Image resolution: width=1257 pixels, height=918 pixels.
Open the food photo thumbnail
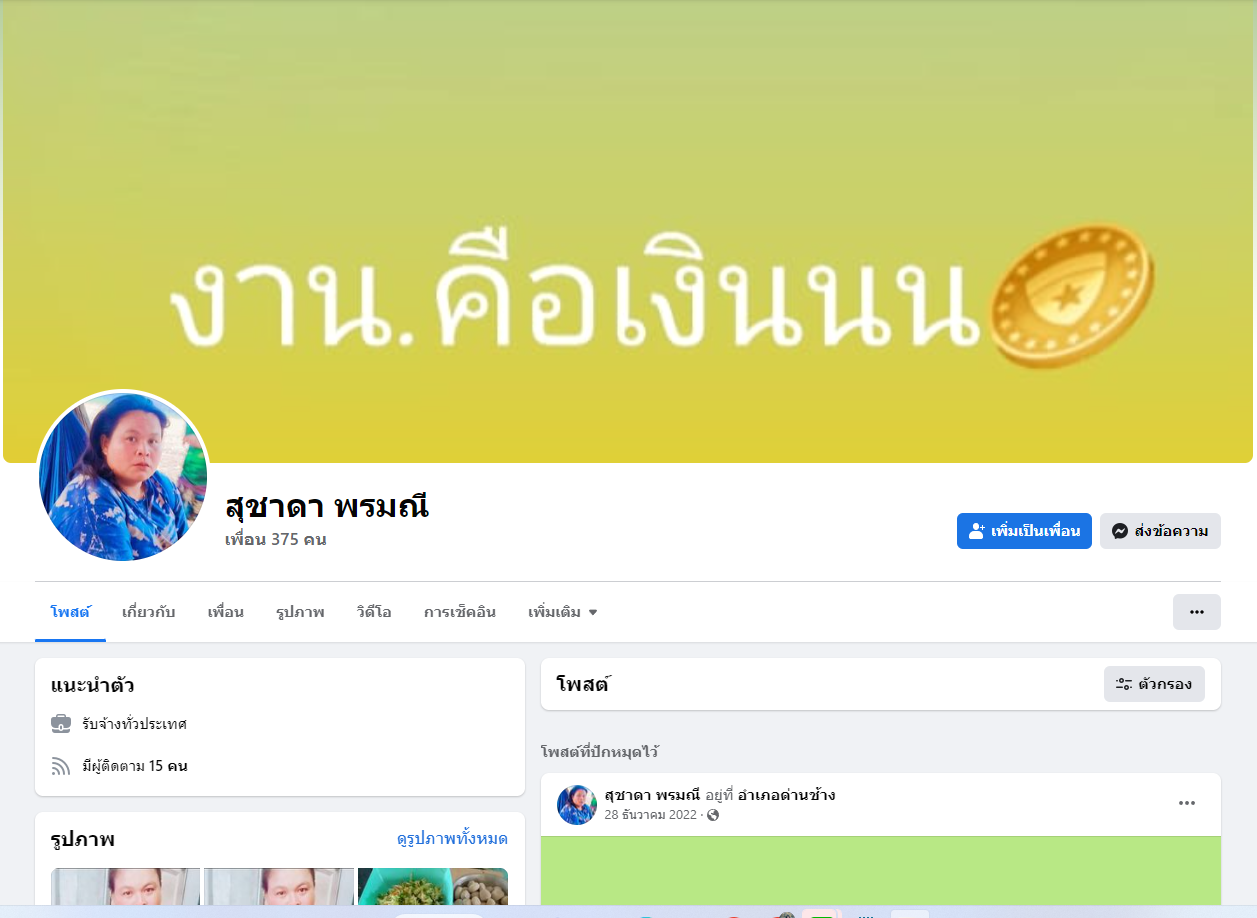pyautogui.click(x=433, y=886)
